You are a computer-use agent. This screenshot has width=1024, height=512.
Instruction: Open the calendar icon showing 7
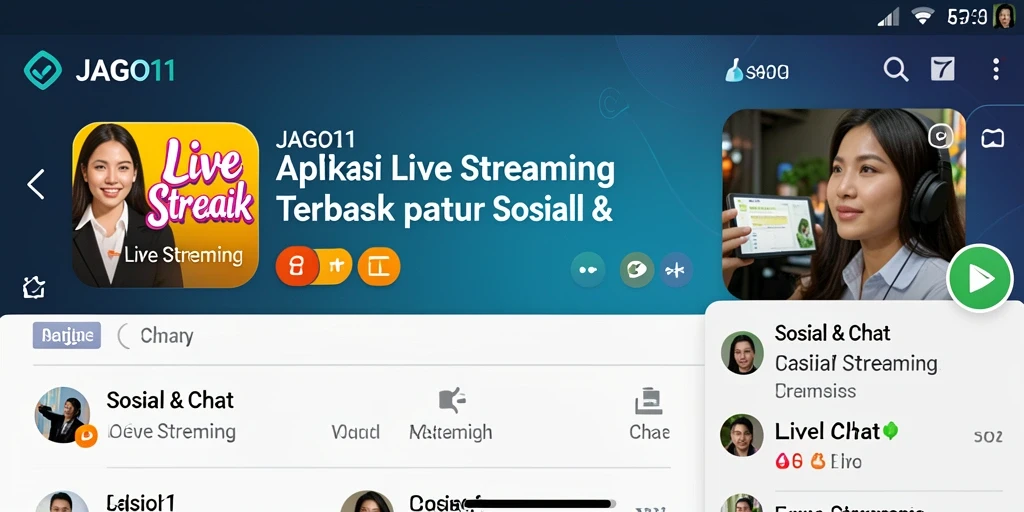coord(942,69)
